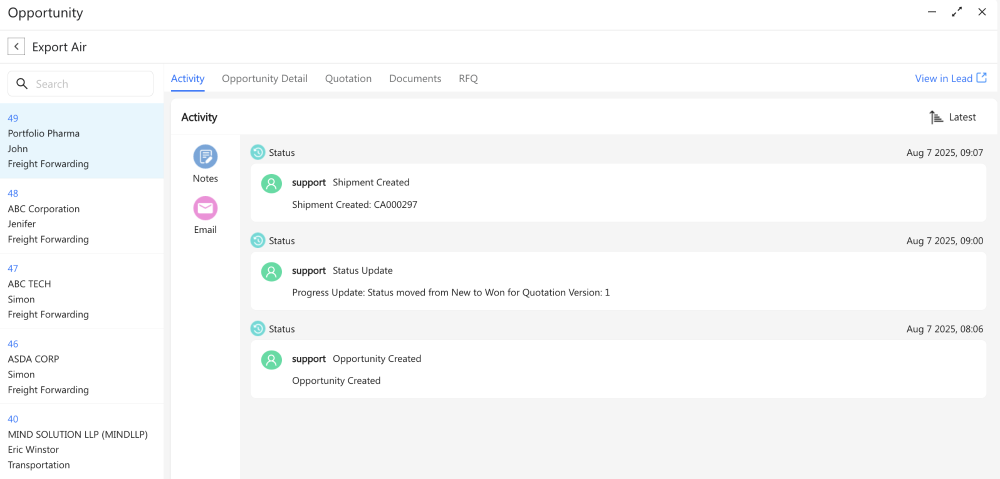
Task: Click the Notes icon in Activity panel
Action: point(205,156)
